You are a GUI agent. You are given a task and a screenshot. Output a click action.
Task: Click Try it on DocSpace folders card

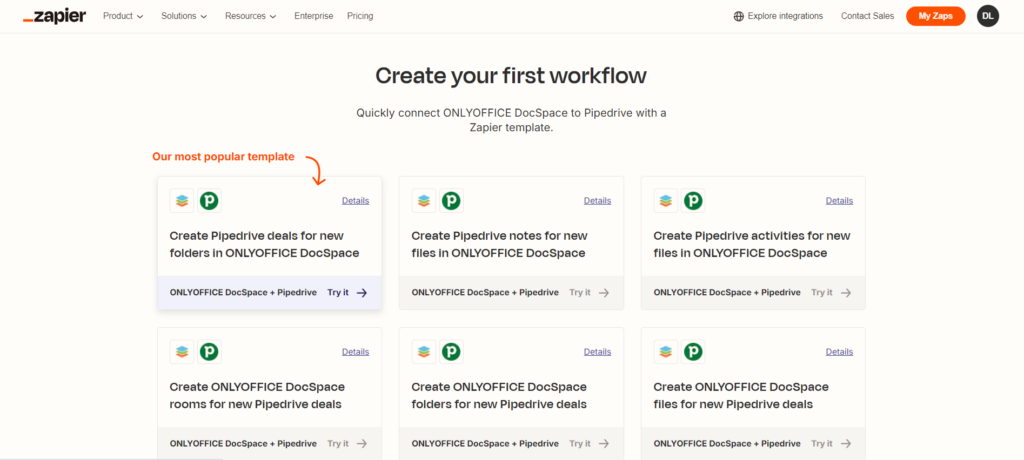coord(580,444)
